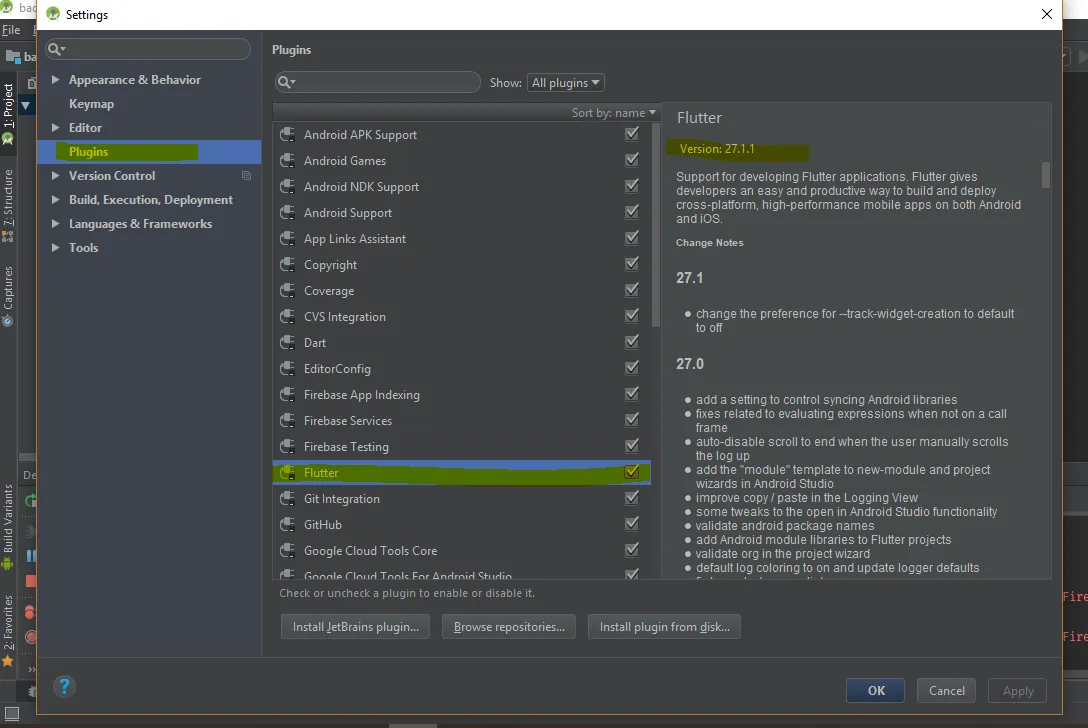This screenshot has width=1088, height=728.
Task: Click the Dart plugin icon
Action: tap(287, 343)
